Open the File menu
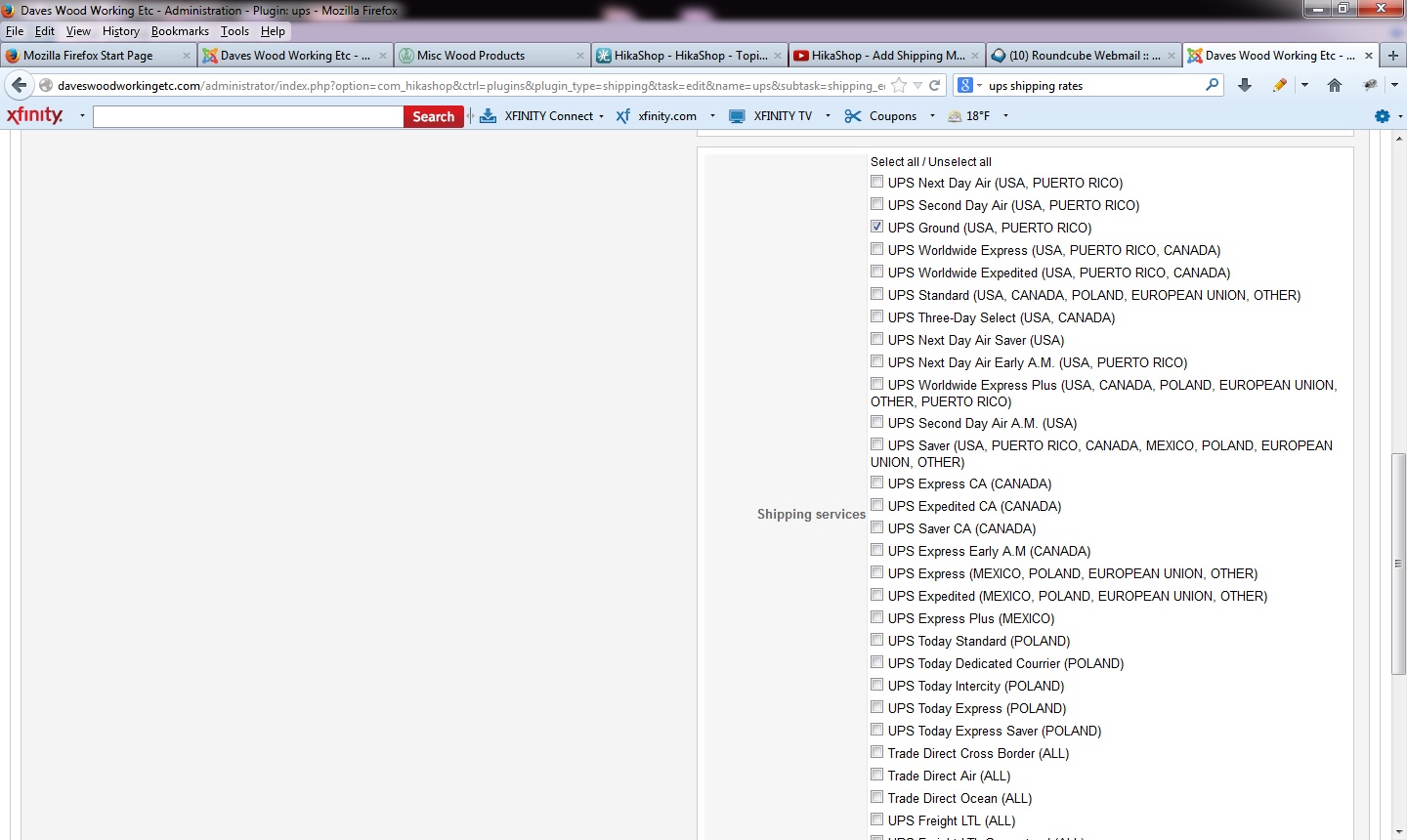 coord(15,31)
